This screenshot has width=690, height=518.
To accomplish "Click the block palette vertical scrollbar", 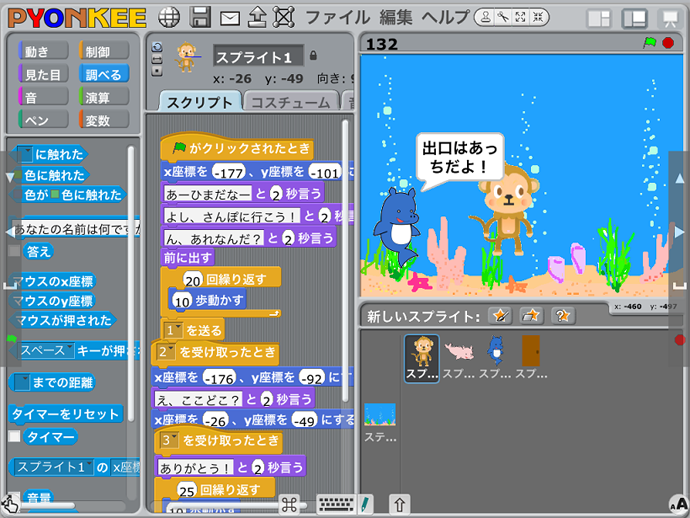I will click(131, 284).
